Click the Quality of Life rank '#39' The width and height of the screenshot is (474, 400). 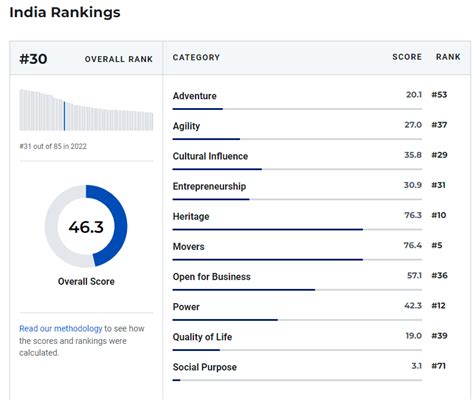pos(439,336)
